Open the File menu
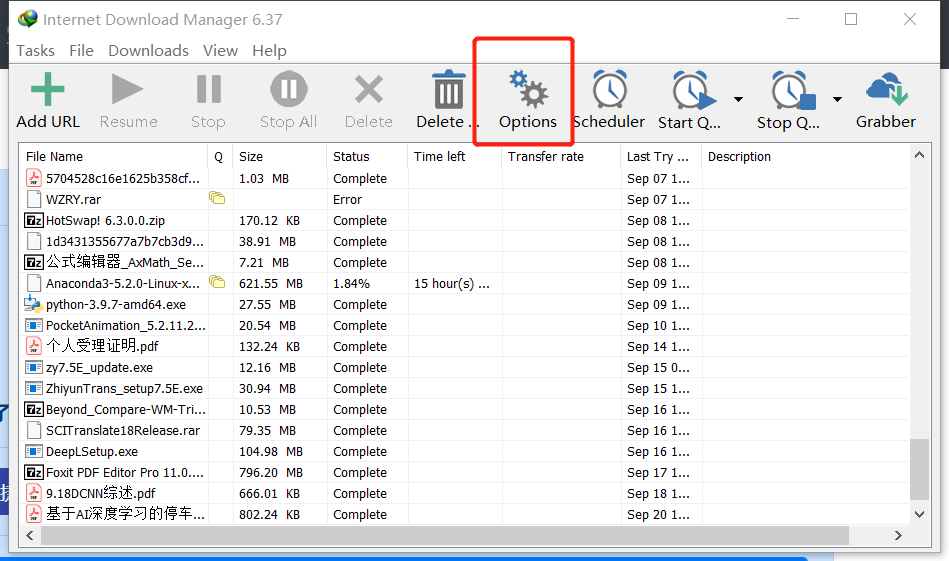Screen dimensions: 949x561 coord(81,51)
